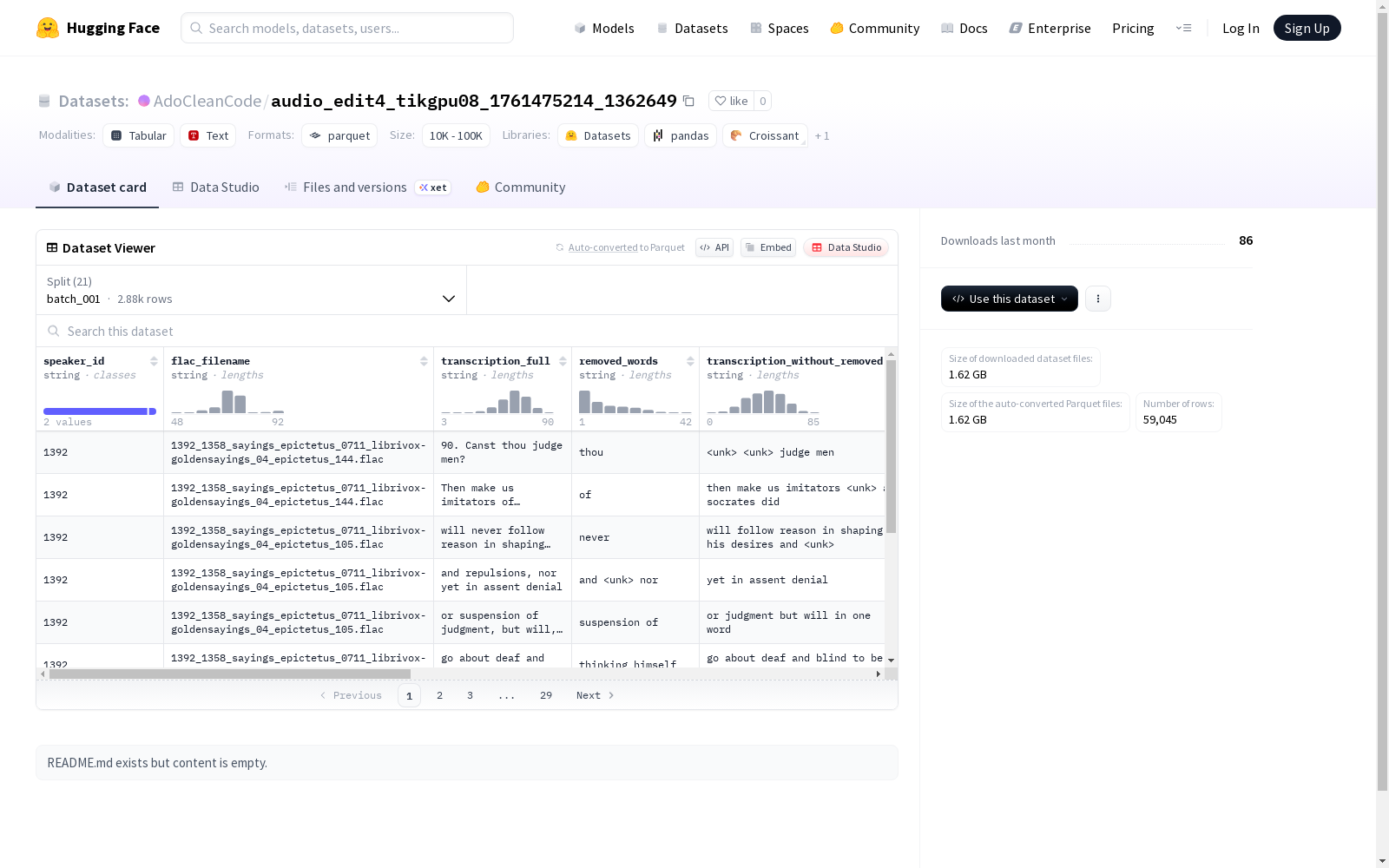
Task: Click the table horizontal scrollbar
Action: pyautogui.click(x=230, y=674)
